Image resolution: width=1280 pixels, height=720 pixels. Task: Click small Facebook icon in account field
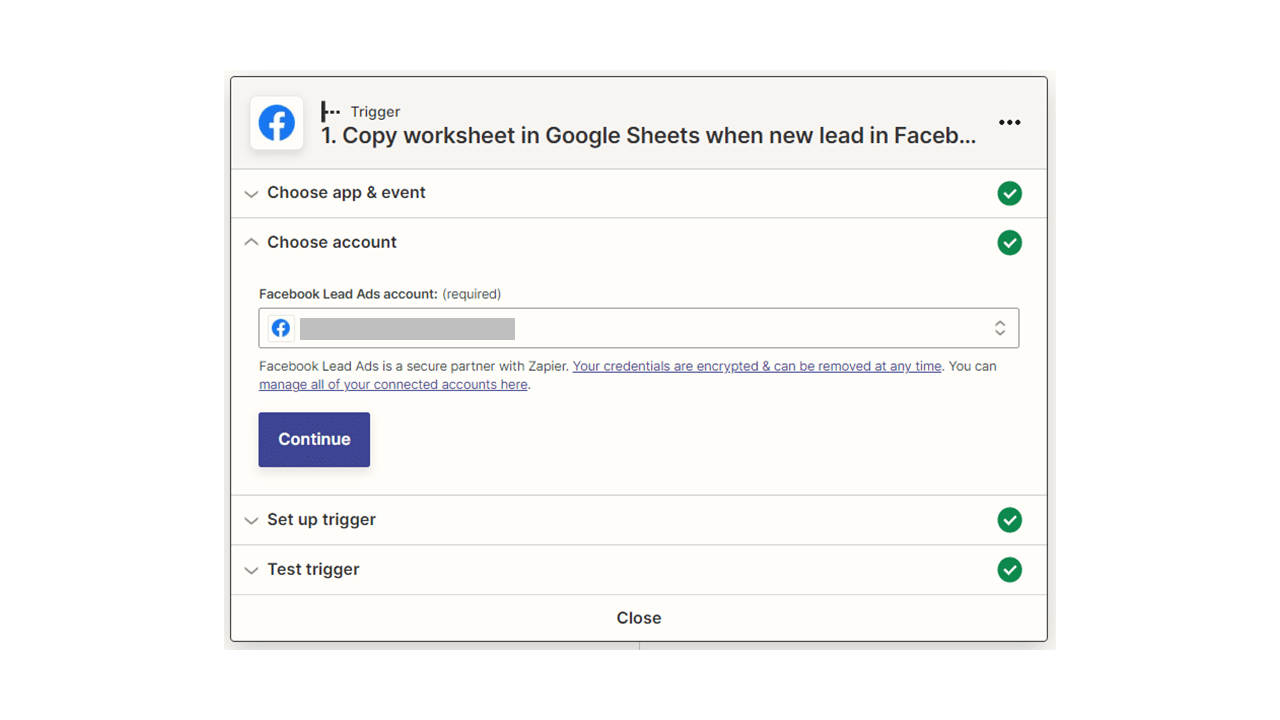point(281,328)
